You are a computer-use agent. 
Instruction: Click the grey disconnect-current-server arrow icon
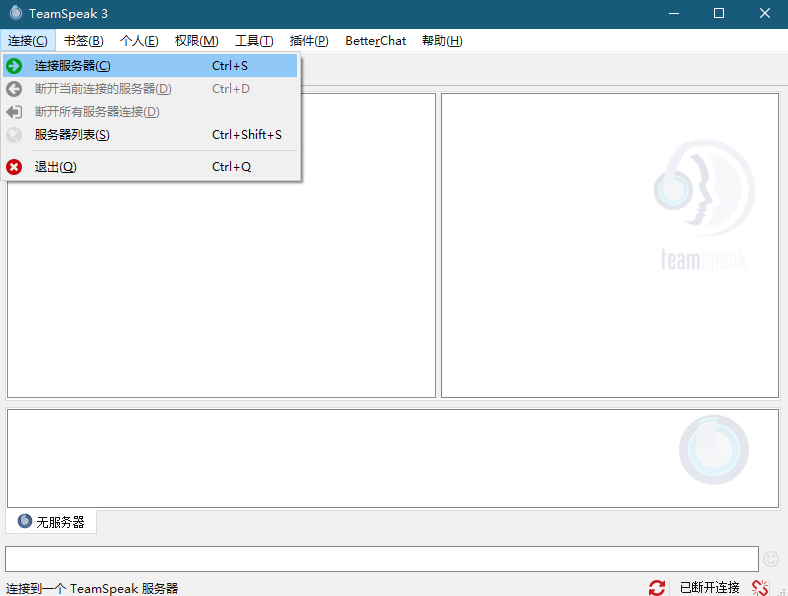pos(14,89)
